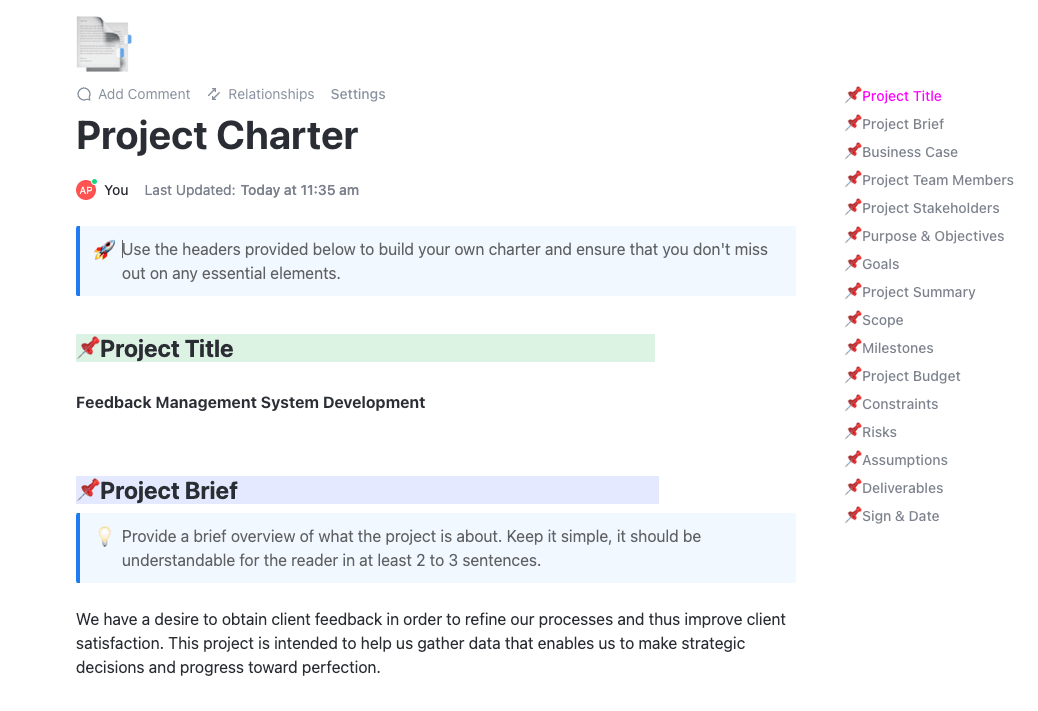Click the AP user avatar

[86, 190]
